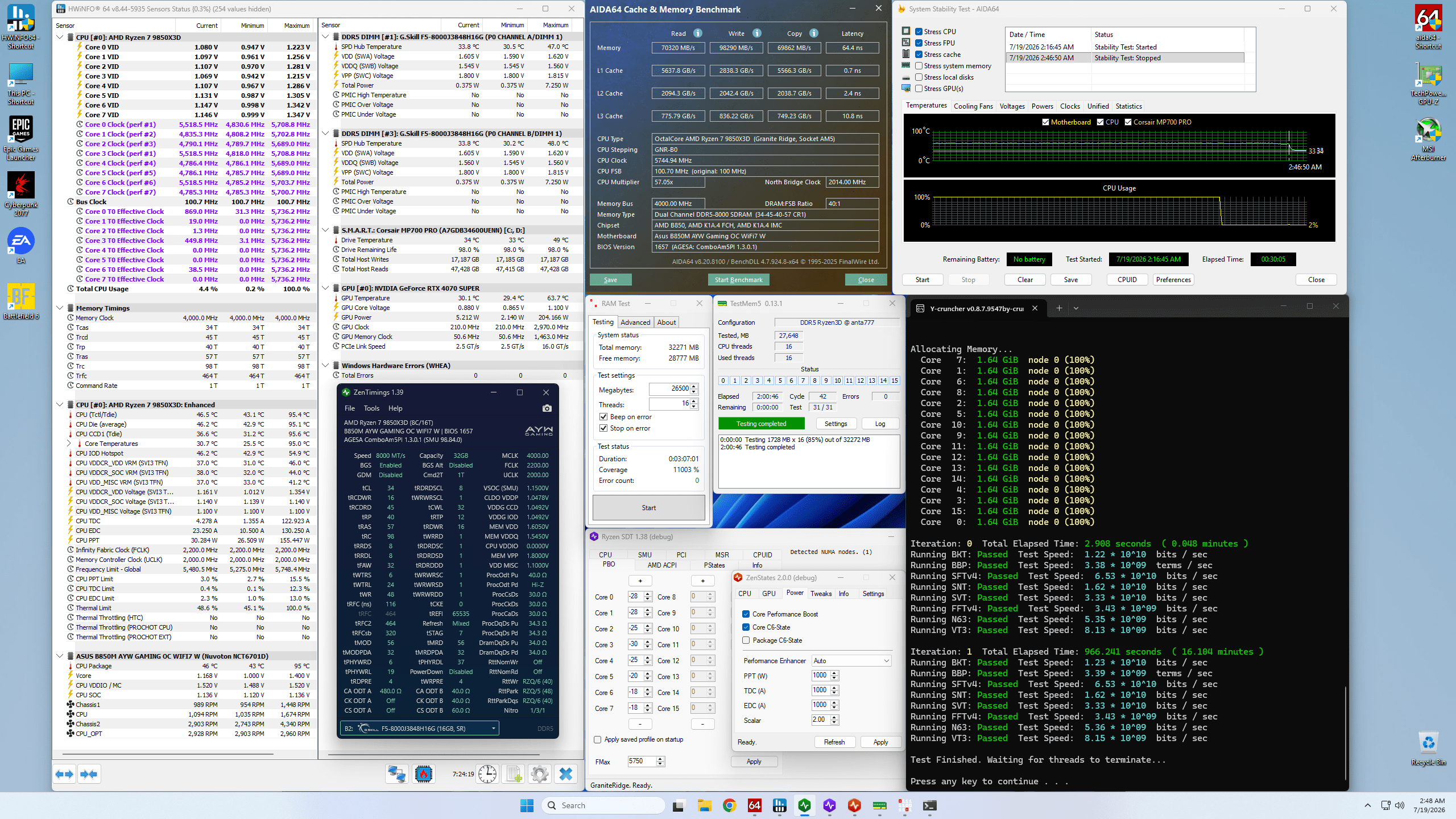1456x819 pixels.
Task: Switch to the Cooling Fans tab in Stability Test
Action: click(x=973, y=106)
